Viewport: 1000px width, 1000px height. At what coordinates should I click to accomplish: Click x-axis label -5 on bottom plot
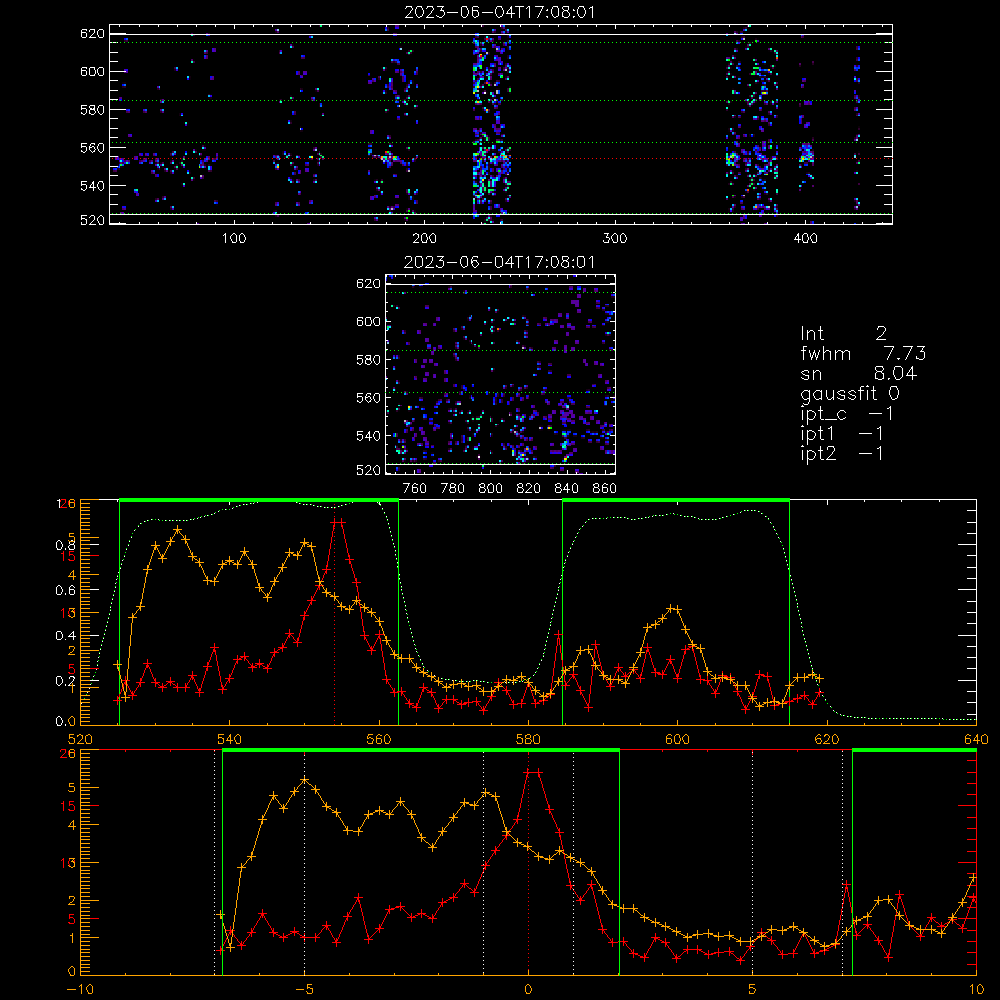pyautogui.click(x=304, y=990)
